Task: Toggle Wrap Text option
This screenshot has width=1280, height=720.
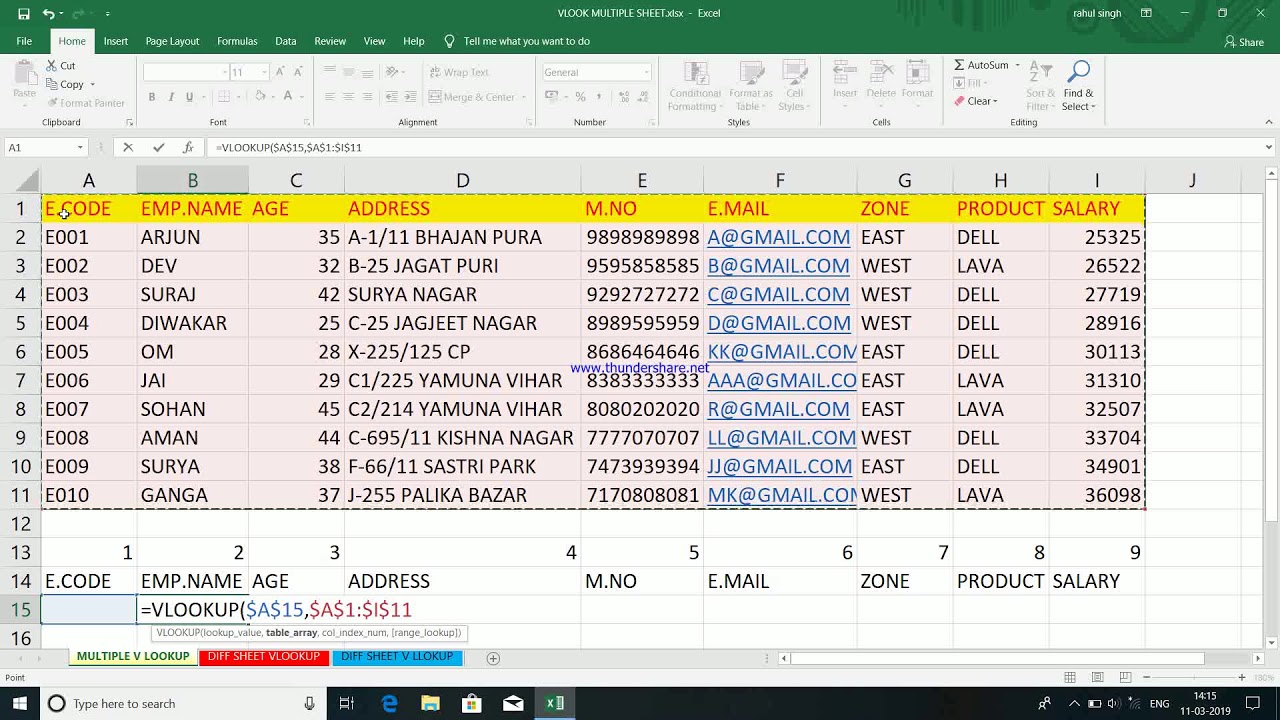Action: 459,72
